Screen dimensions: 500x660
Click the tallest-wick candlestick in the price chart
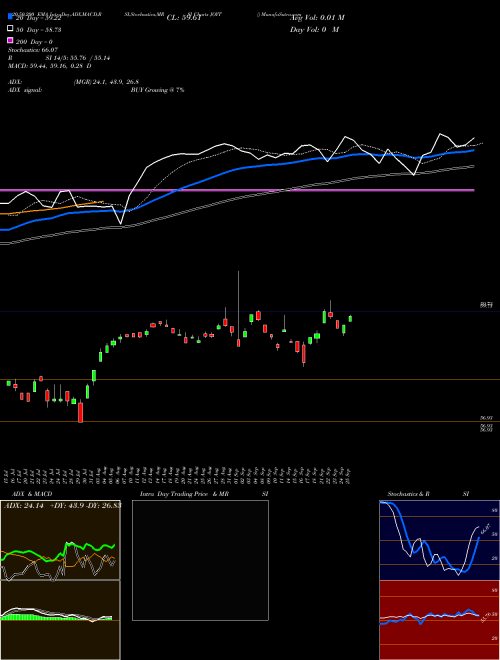(239, 309)
